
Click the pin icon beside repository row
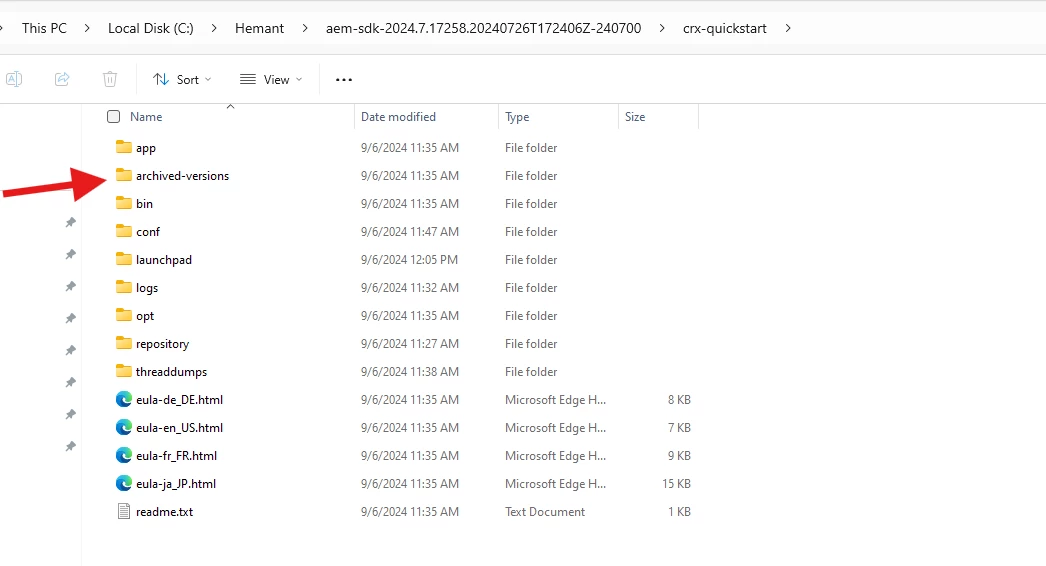click(70, 350)
